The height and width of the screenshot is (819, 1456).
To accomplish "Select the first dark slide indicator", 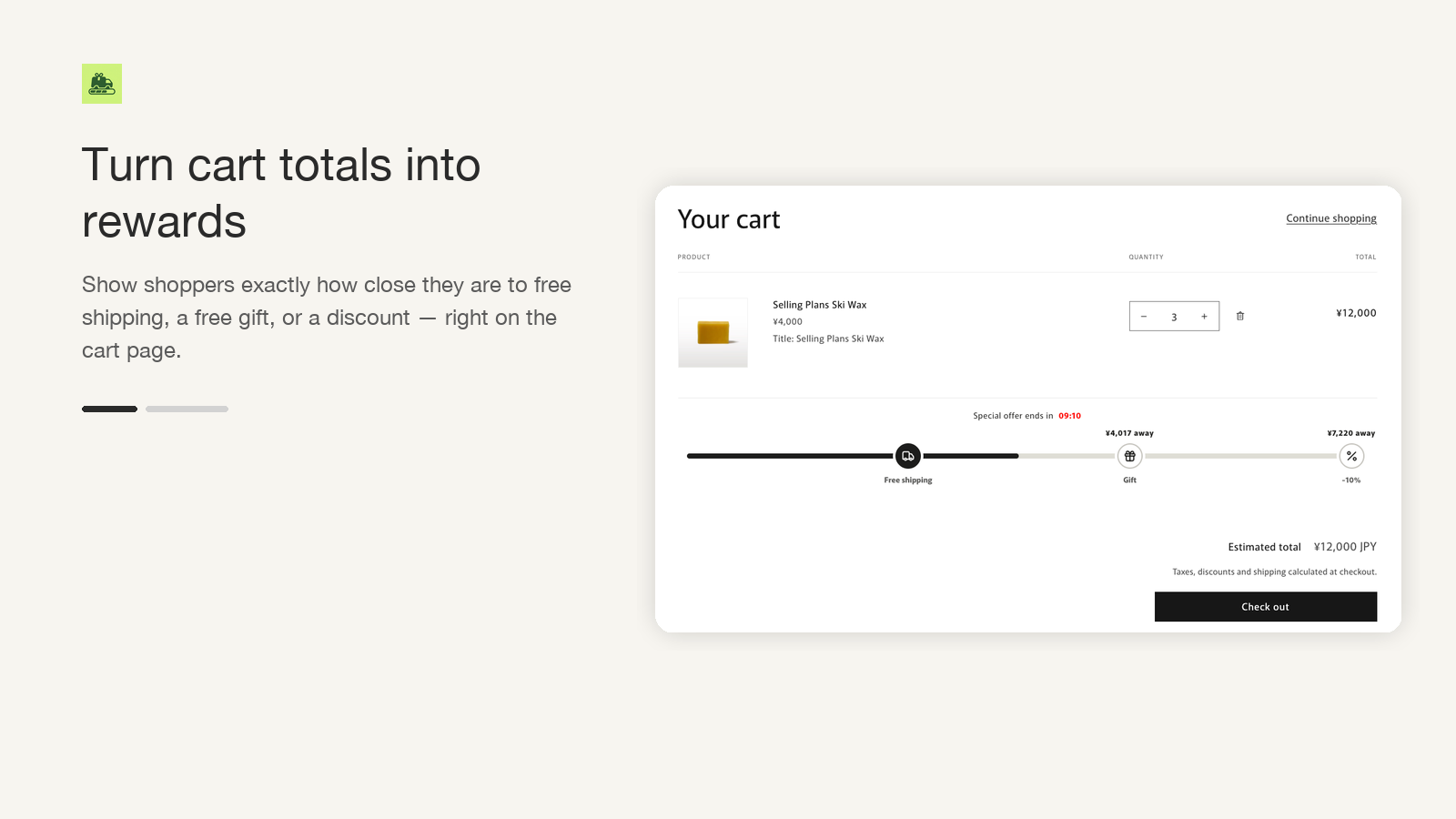I will pos(109,409).
